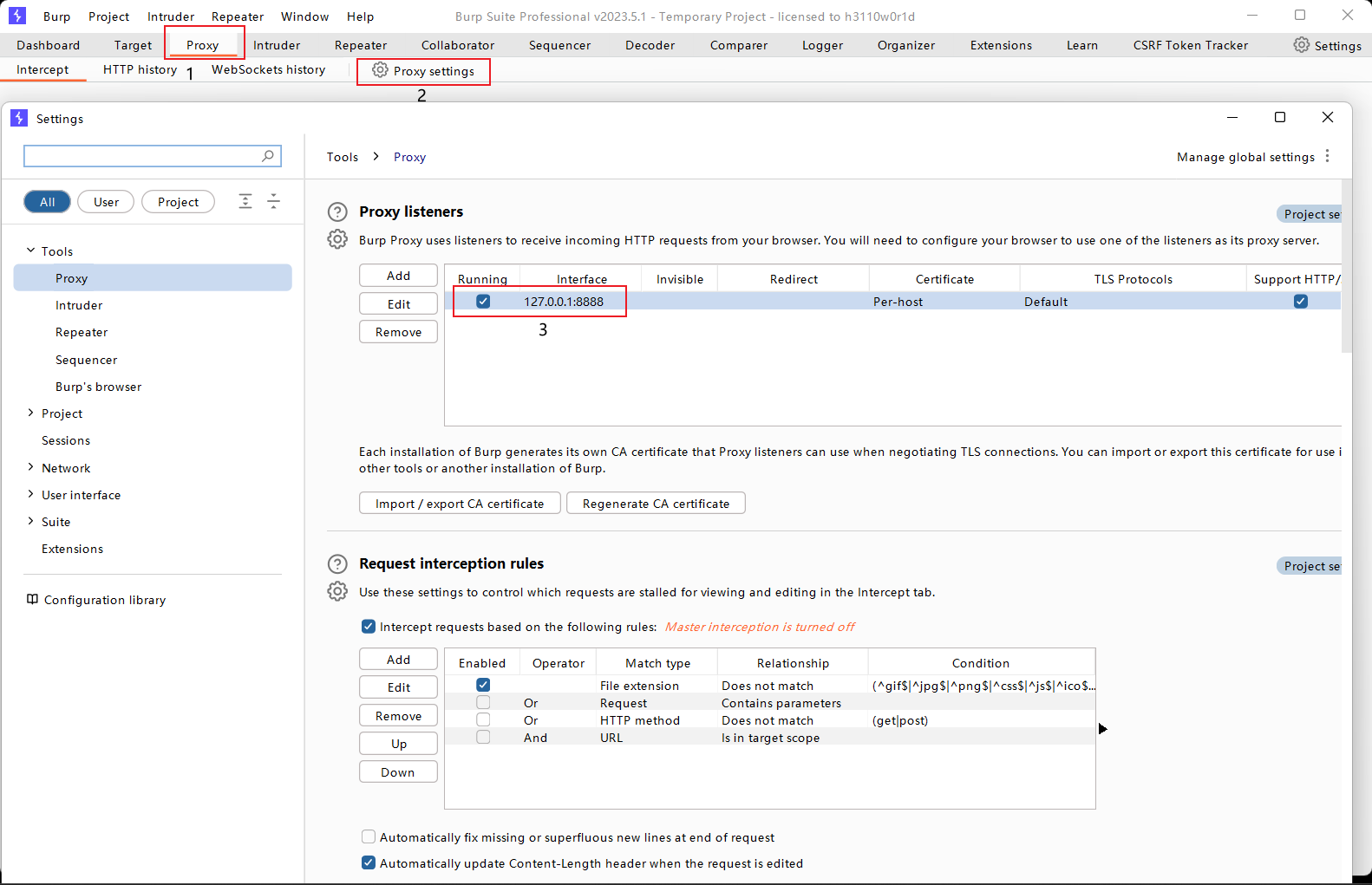1372x885 pixels.
Task: Toggle Support HTTP/2 checkbox for the listener
Action: point(1300,302)
